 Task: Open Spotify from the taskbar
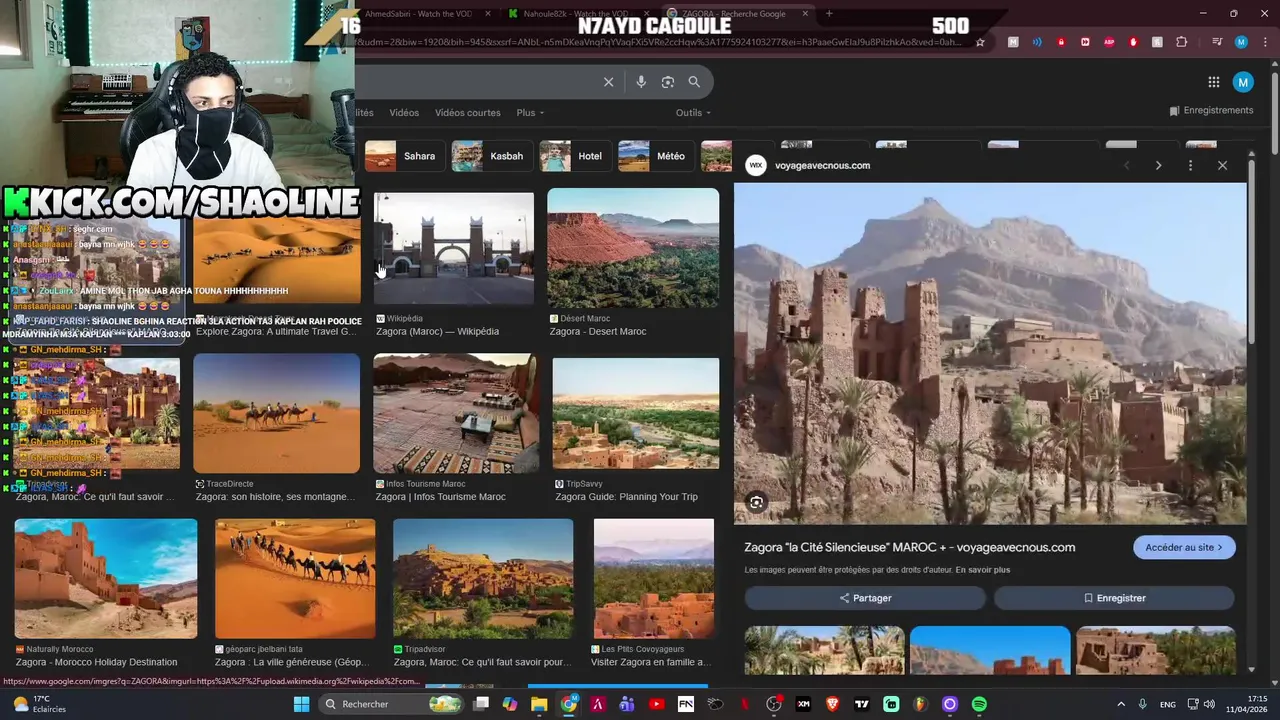[979, 704]
